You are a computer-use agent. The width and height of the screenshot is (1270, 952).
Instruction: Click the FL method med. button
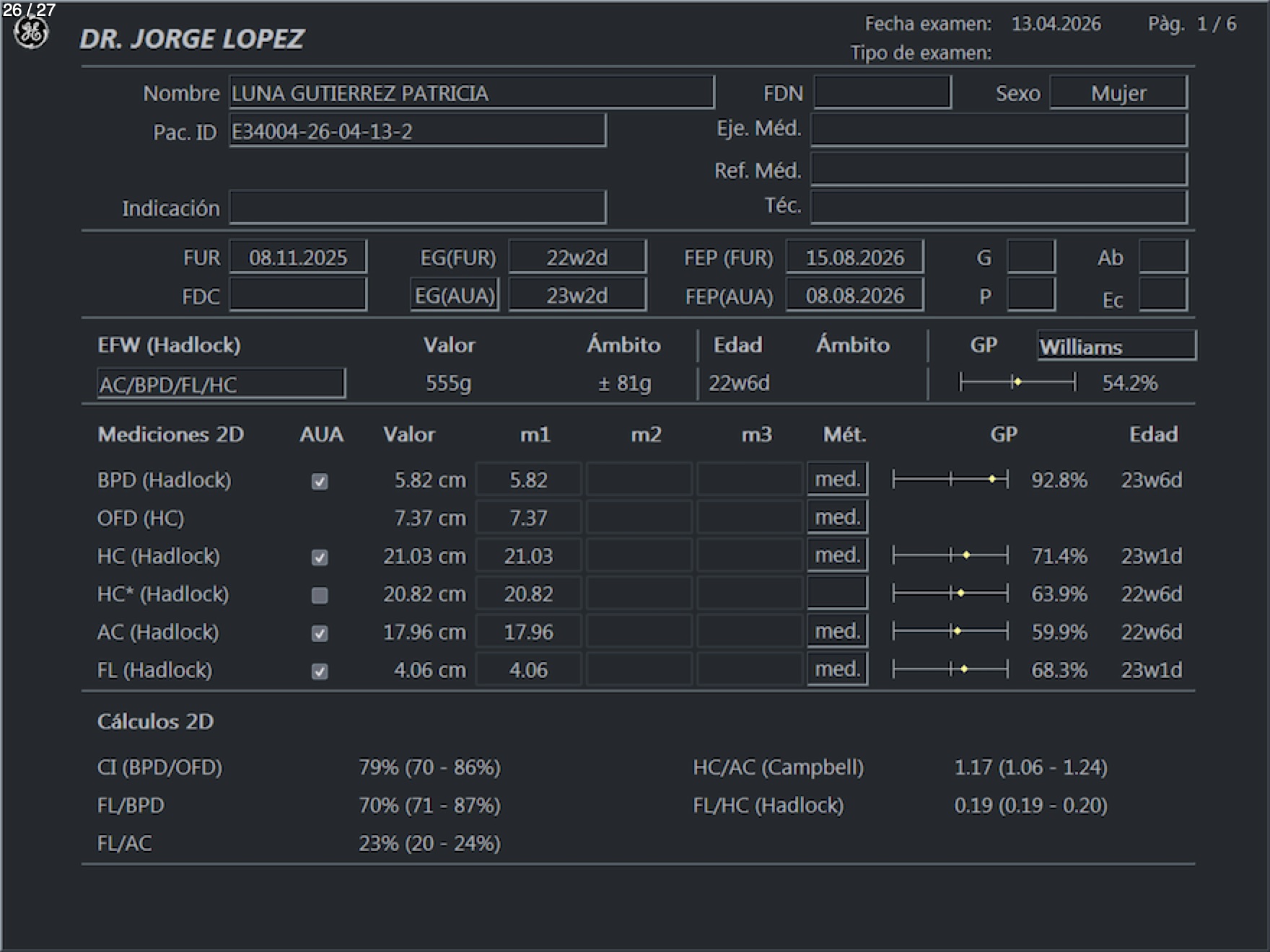pos(837,670)
